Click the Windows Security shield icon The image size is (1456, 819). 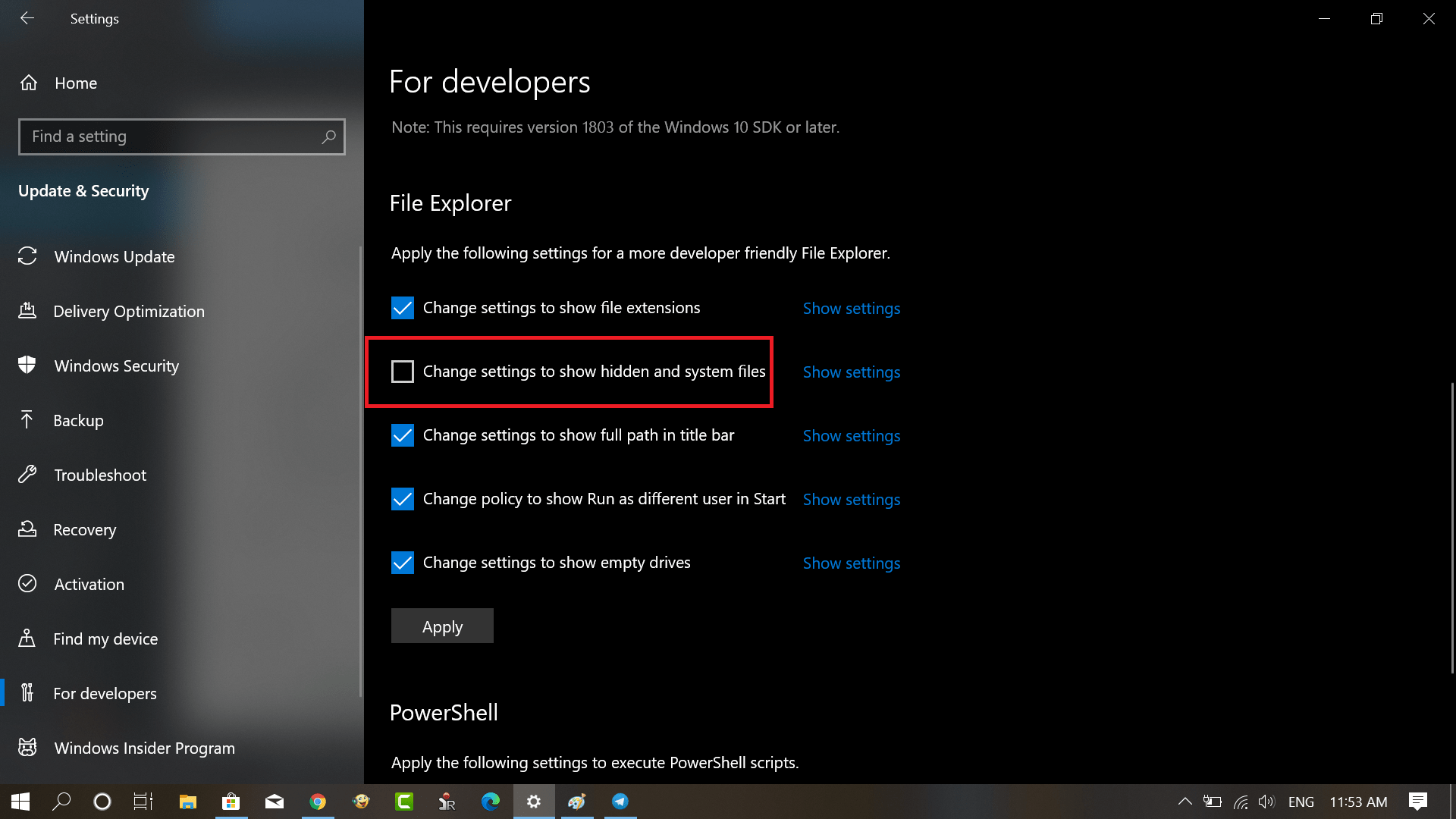(27, 366)
